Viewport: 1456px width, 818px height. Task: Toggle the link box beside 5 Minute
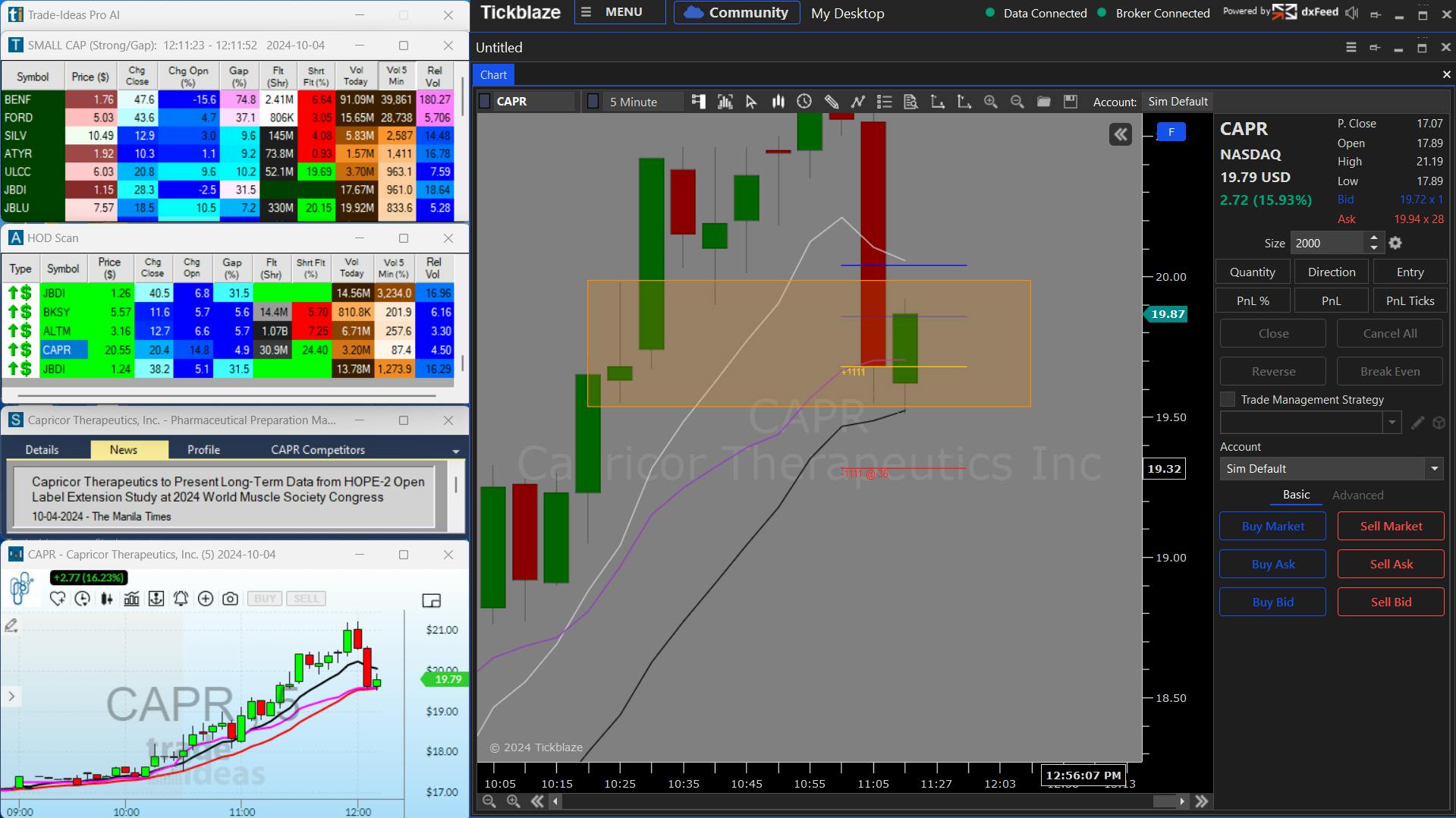[593, 102]
